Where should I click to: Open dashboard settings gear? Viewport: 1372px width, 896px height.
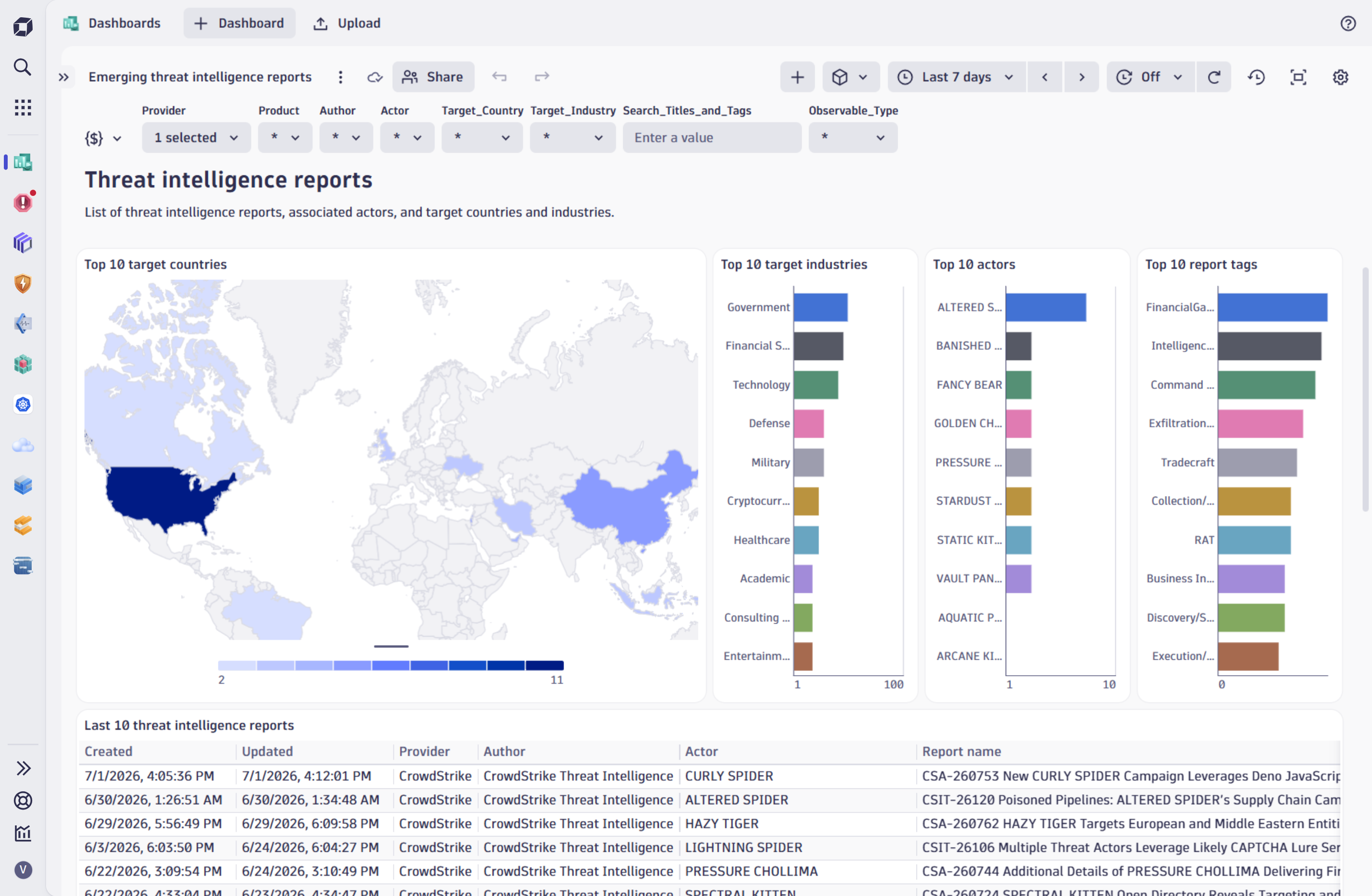(1341, 77)
